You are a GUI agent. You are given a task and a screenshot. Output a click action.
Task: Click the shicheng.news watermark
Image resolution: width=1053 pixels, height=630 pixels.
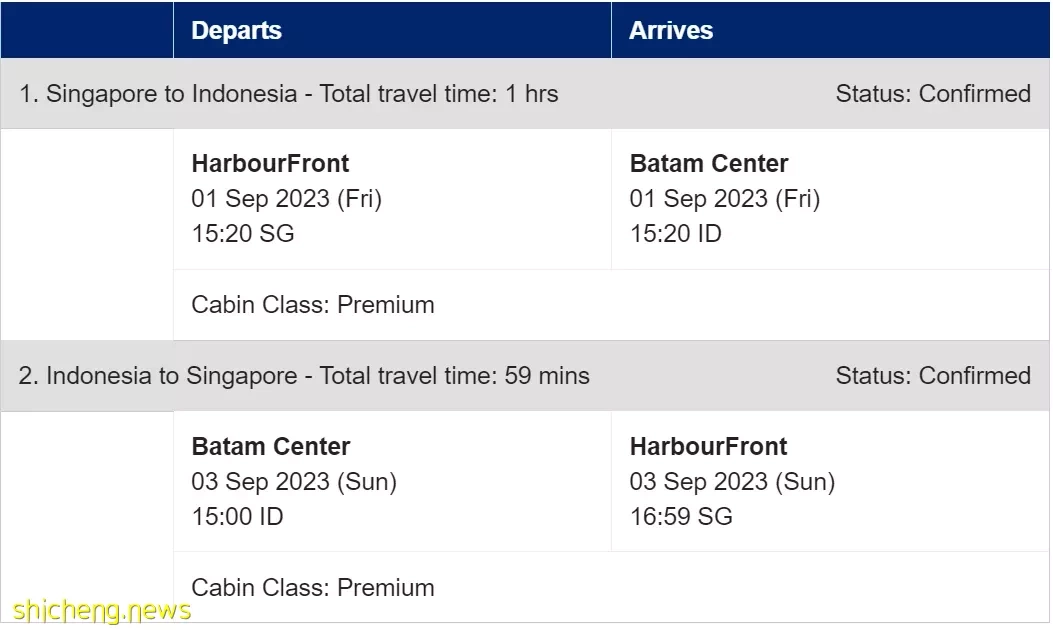tap(102, 611)
